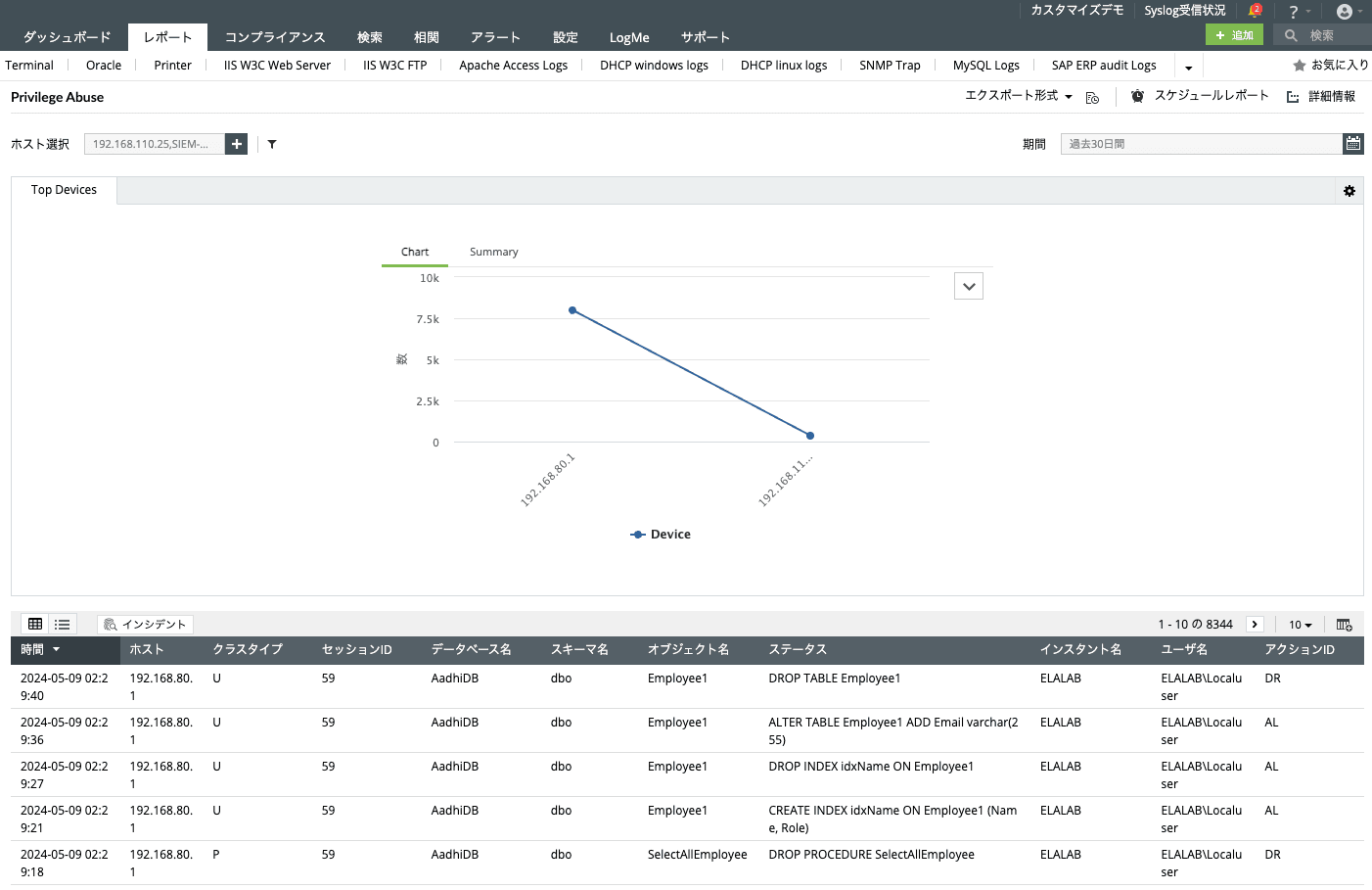Screen dimensions: 1372x890
Task: Switch to the Summary tab
Action: tap(493, 252)
